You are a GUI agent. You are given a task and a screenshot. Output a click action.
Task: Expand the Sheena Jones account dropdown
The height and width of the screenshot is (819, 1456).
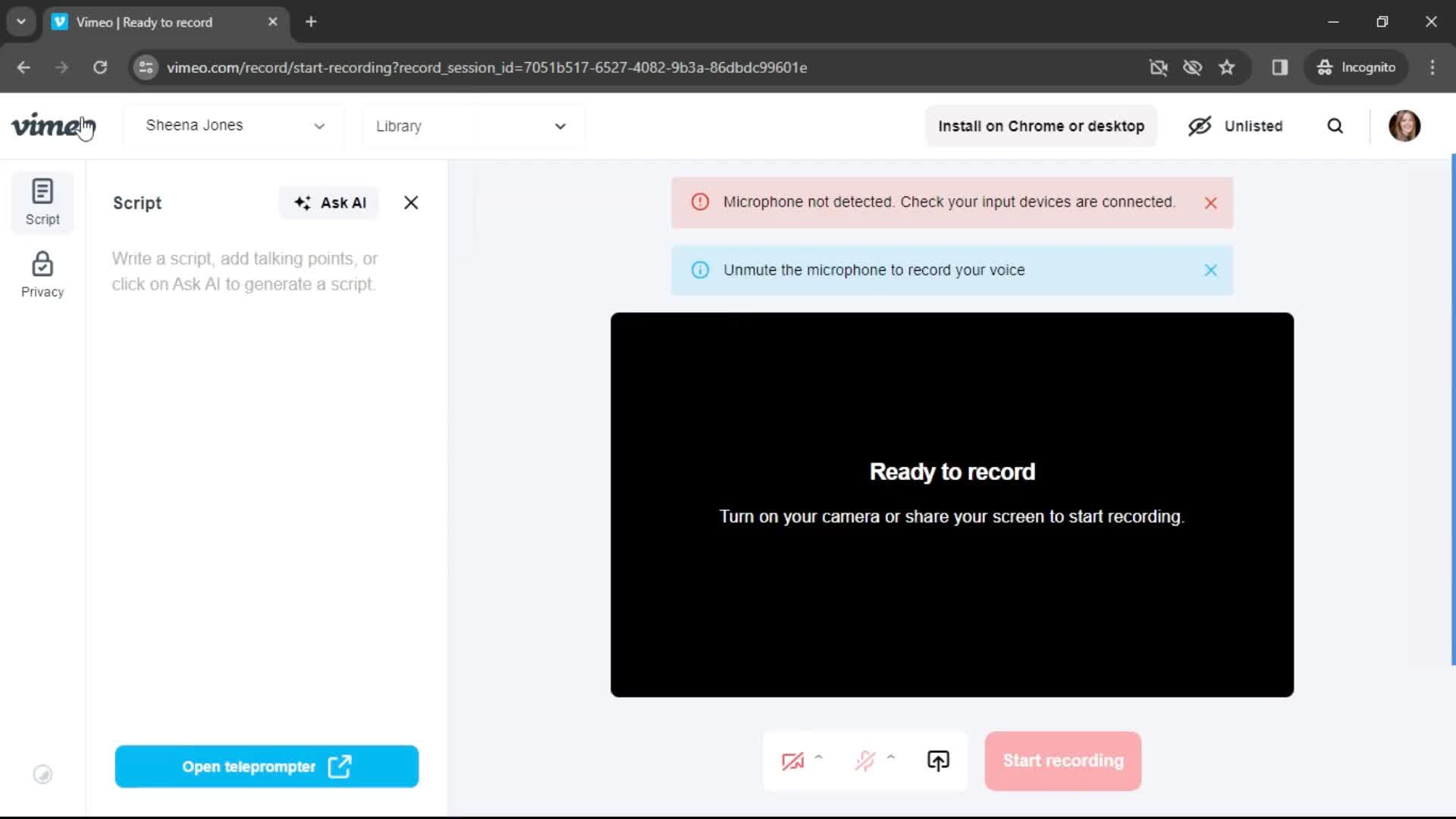234,126
